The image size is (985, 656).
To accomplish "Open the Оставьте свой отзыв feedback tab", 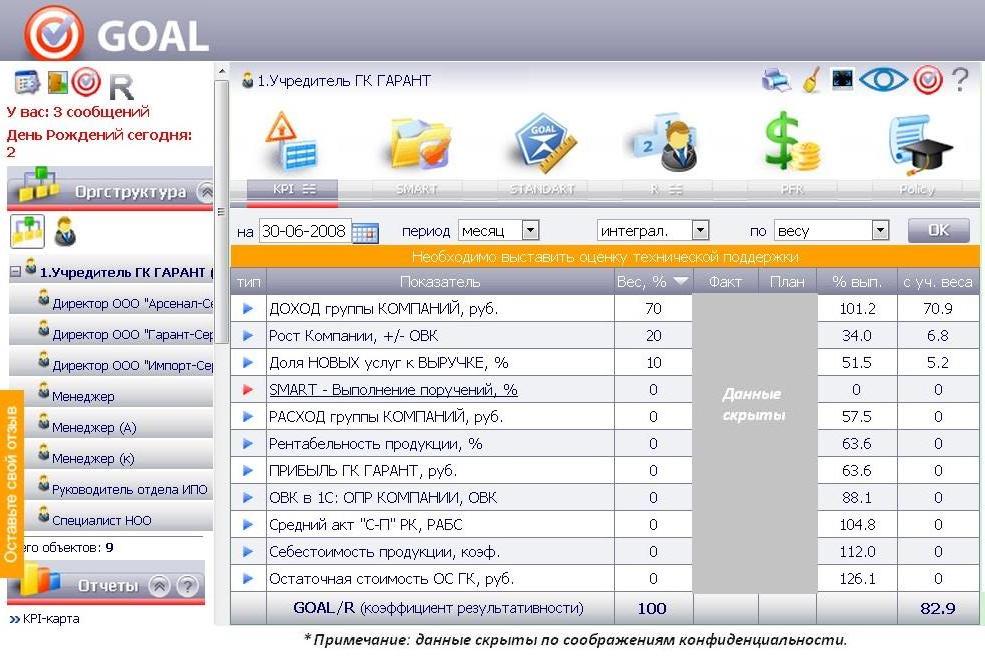I will pos(11,484).
